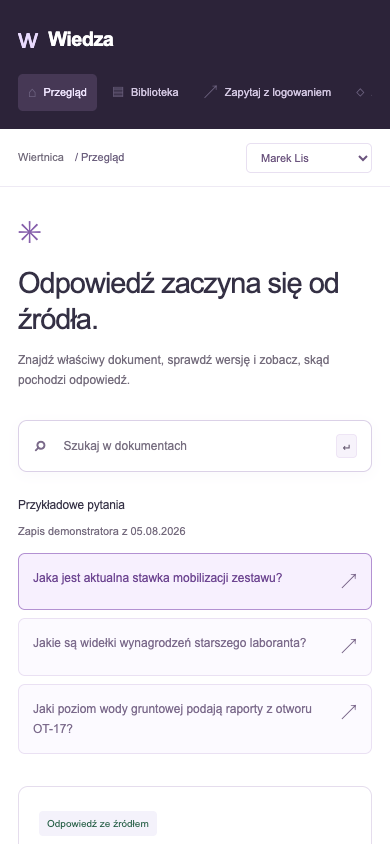Click the Odpowiedź ze źródłem badge
390x844 pixels.
98,824
